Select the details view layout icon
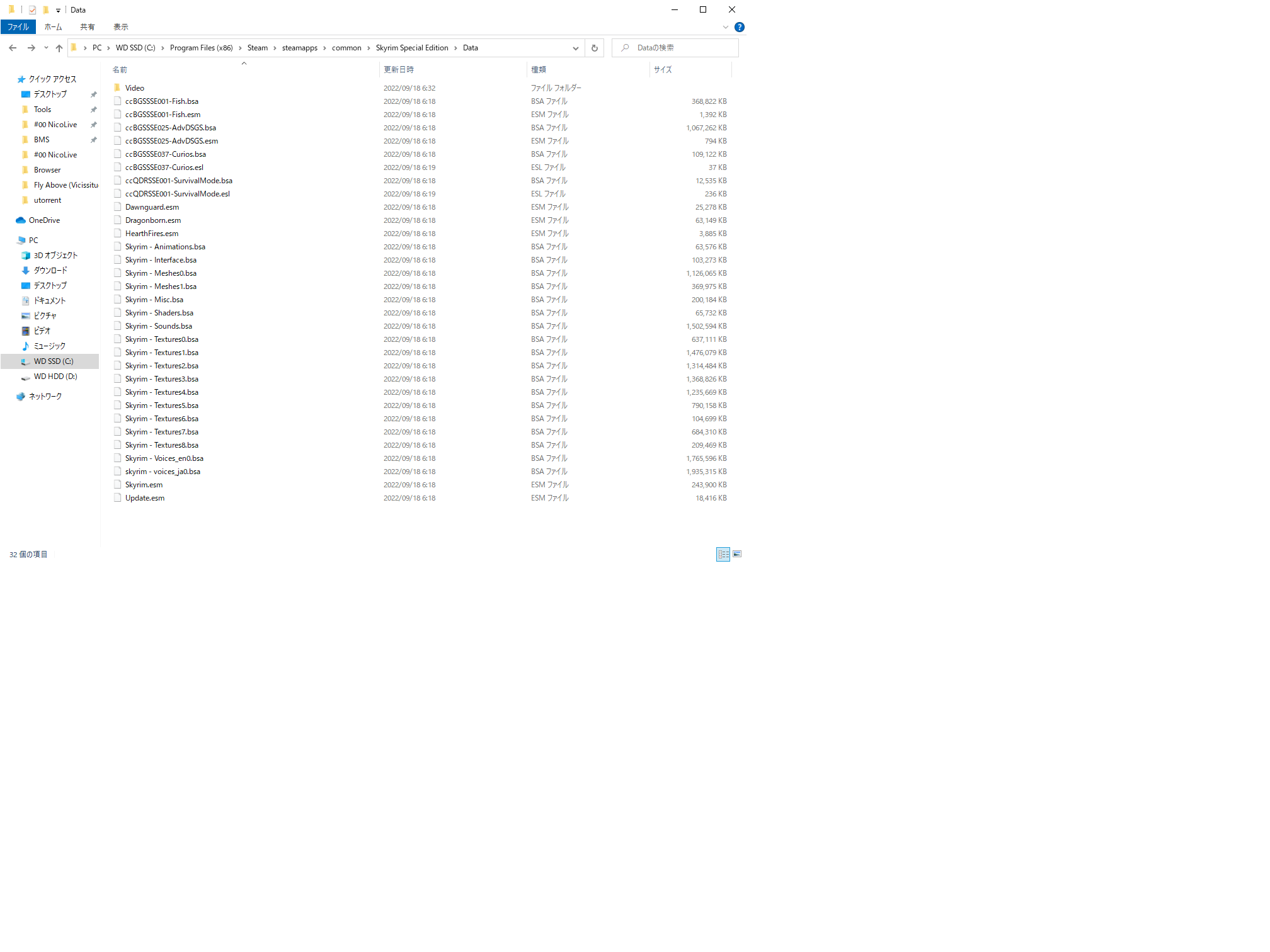 tap(723, 554)
